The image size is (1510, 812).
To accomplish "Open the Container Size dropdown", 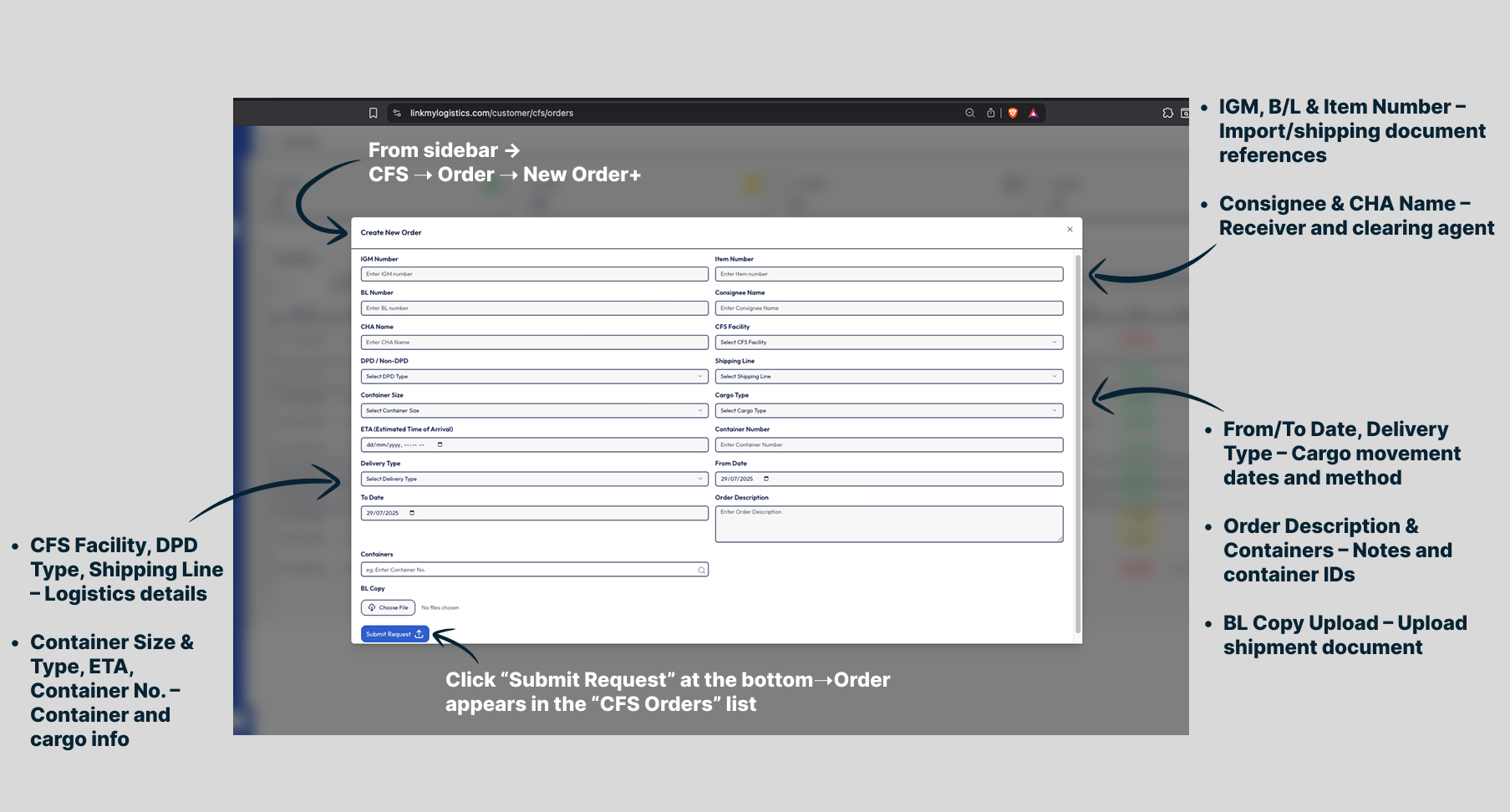I will (x=534, y=411).
